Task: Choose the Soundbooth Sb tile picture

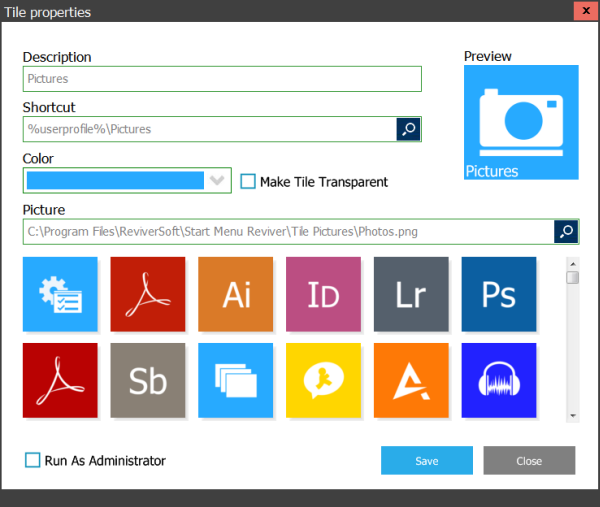Action: tap(148, 380)
